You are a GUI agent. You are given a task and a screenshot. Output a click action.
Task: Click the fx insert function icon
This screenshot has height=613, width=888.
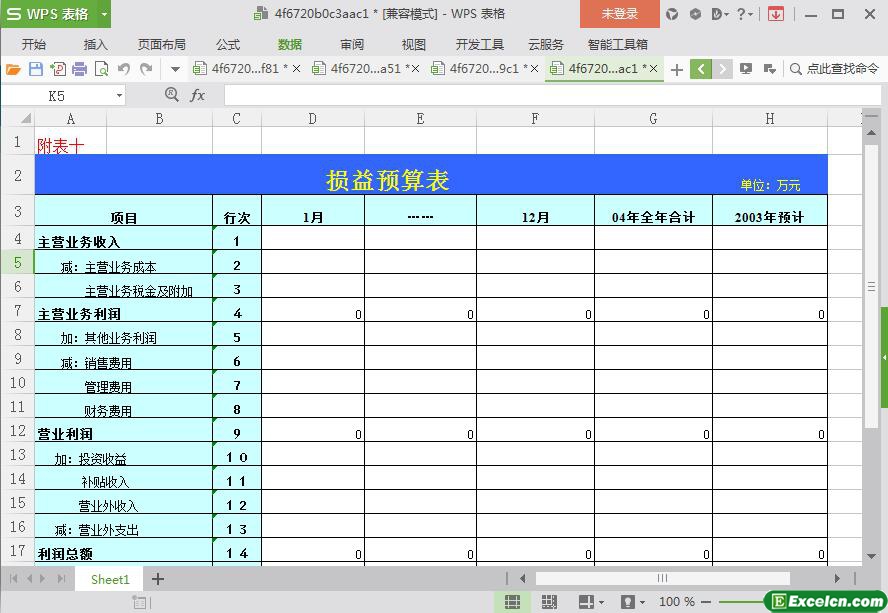click(x=197, y=95)
